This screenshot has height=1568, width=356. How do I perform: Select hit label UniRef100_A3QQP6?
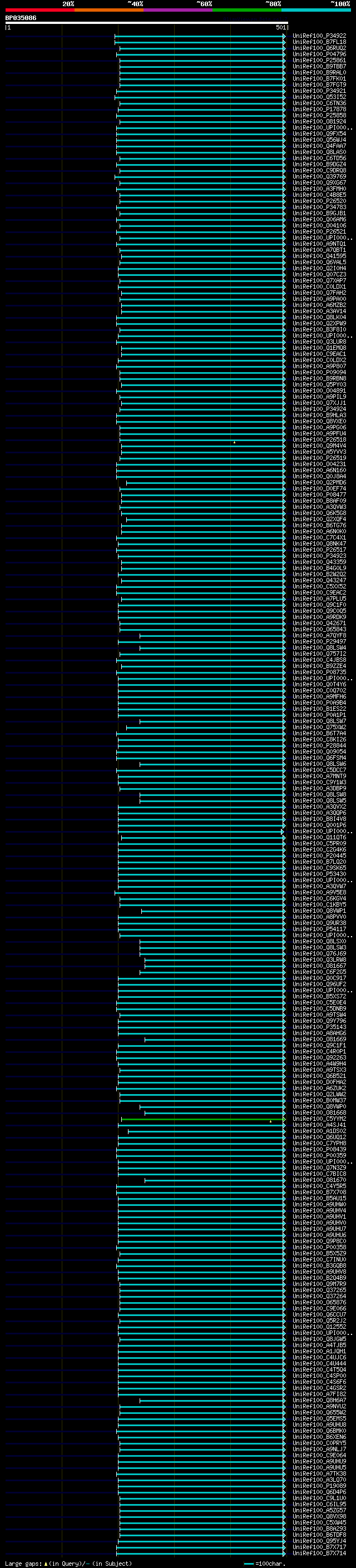[x=319, y=813]
